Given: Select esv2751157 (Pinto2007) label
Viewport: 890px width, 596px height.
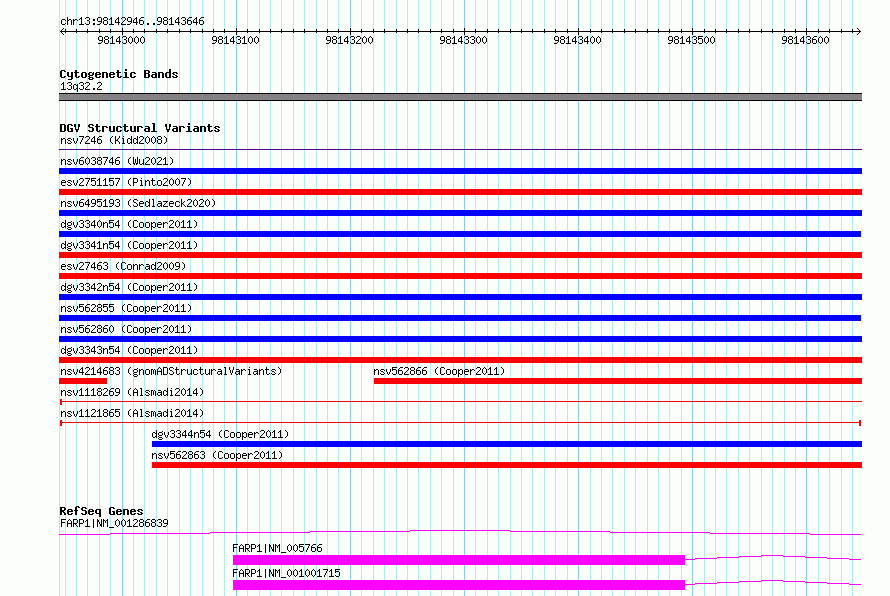Looking at the screenshot, I should 126,182.
